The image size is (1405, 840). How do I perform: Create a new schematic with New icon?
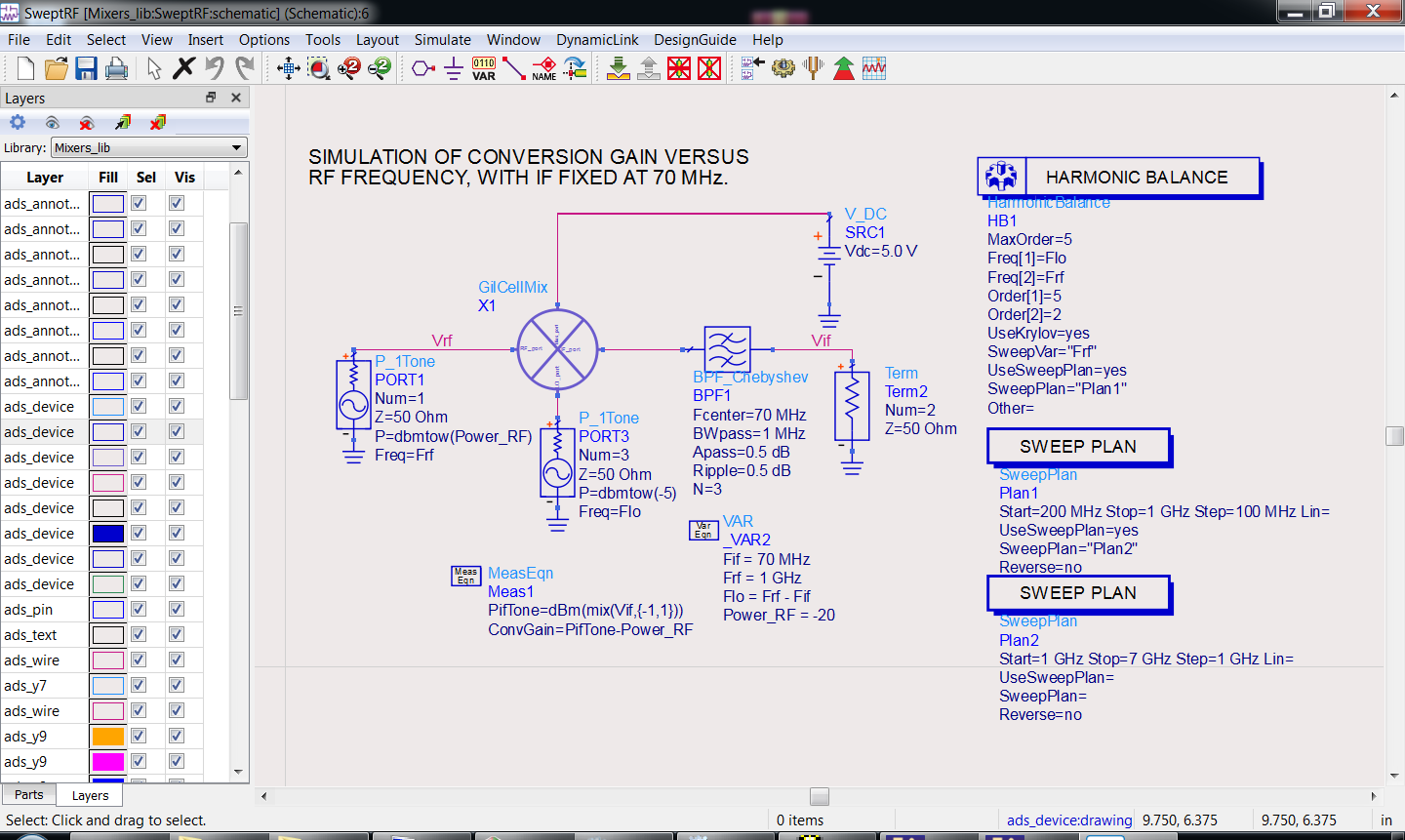(25, 68)
